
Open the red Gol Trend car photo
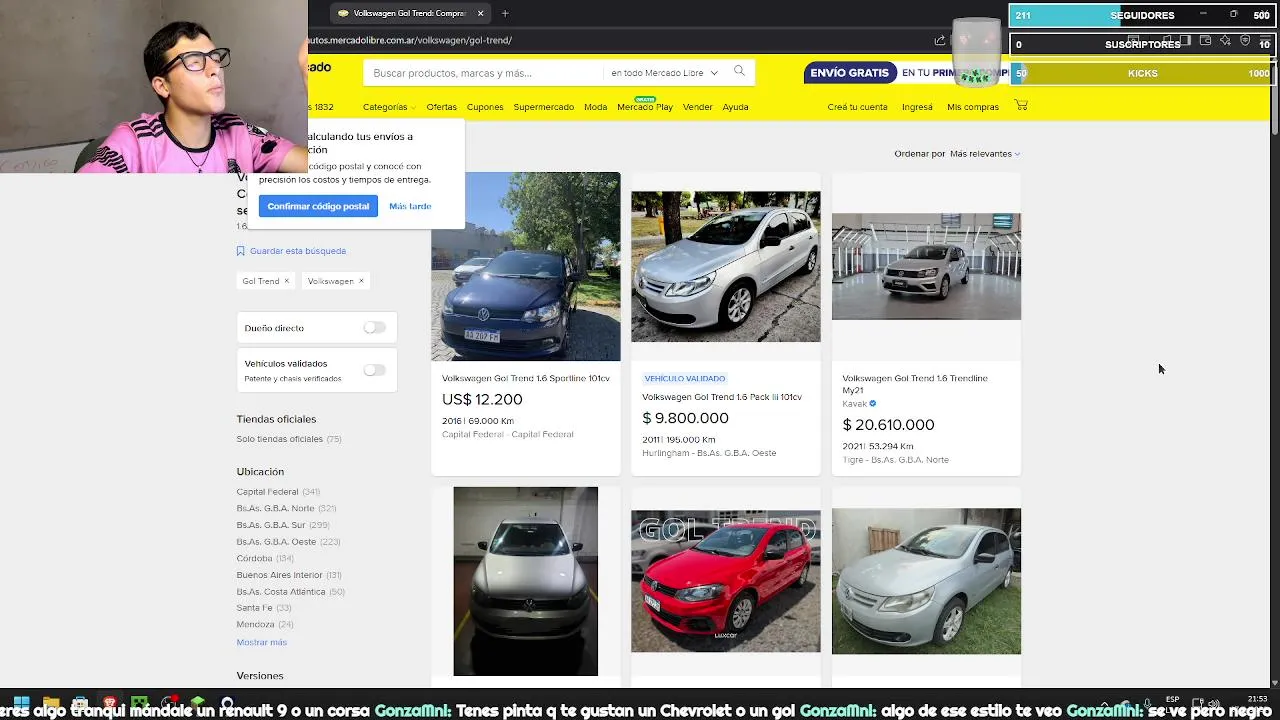click(725, 581)
